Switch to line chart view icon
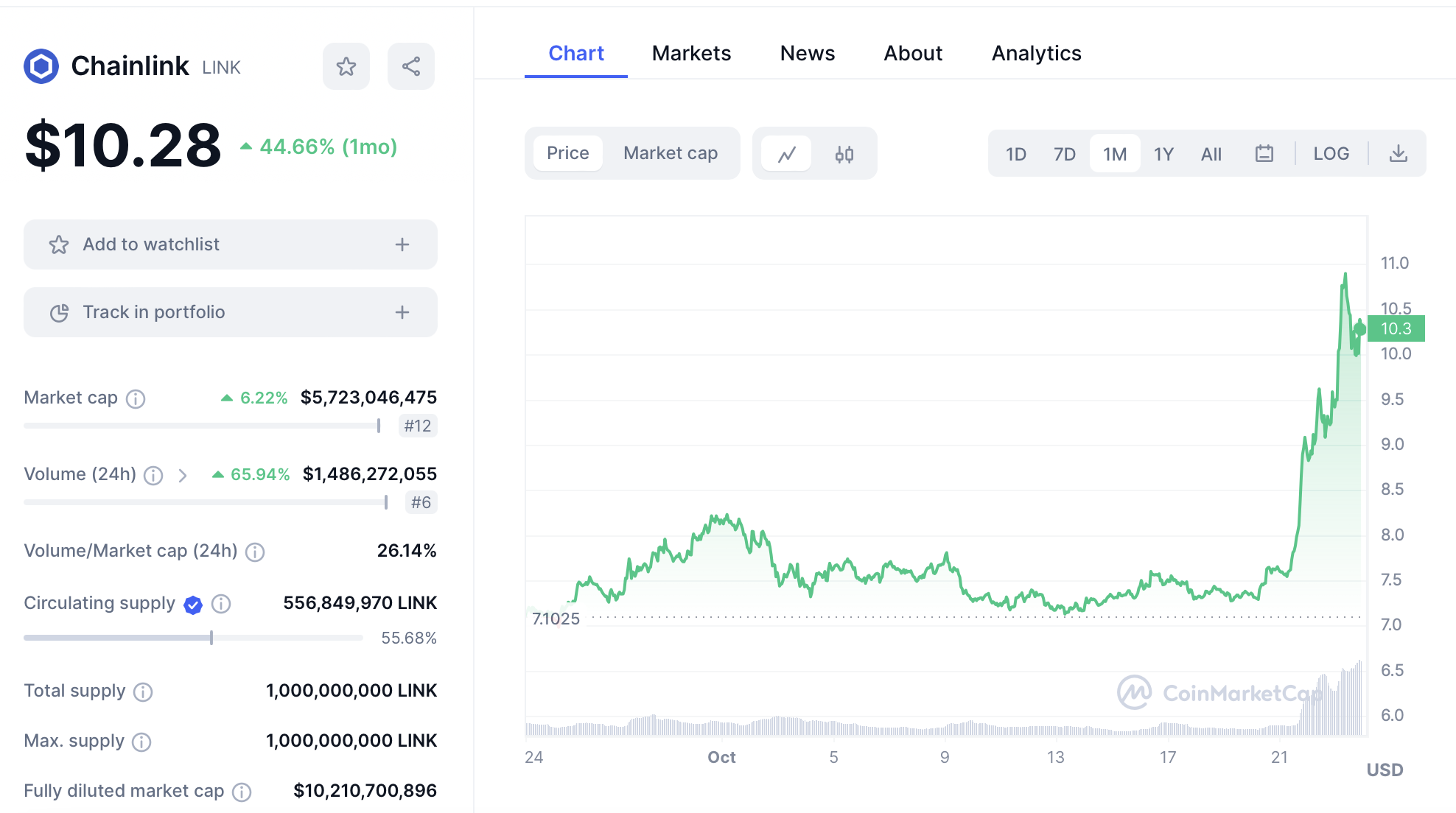 point(786,154)
